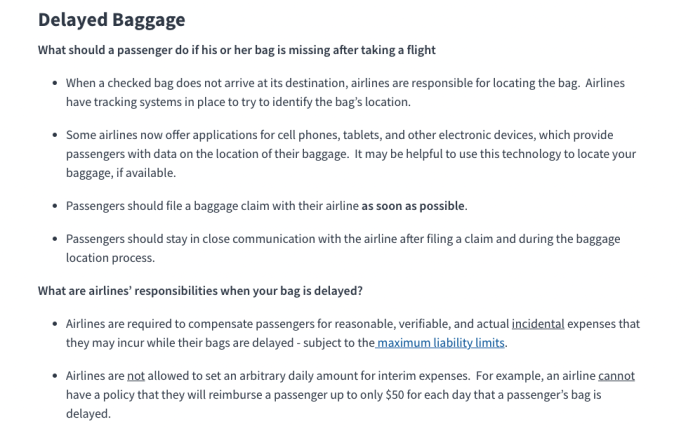Click the underlined word "not"

[135, 376]
